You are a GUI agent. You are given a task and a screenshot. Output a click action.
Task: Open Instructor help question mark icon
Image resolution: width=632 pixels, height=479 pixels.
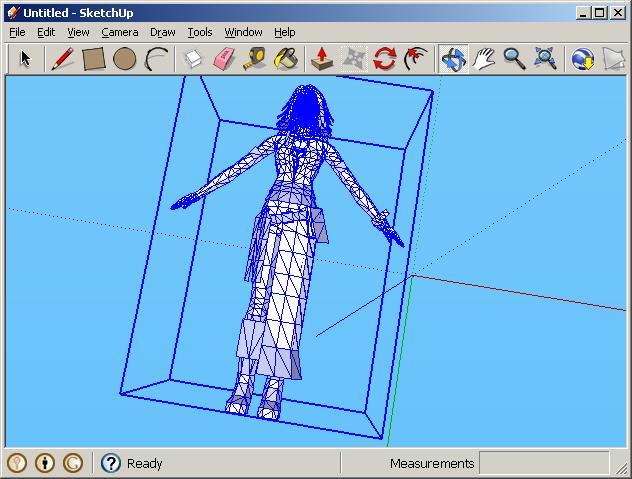coord(111,463)
